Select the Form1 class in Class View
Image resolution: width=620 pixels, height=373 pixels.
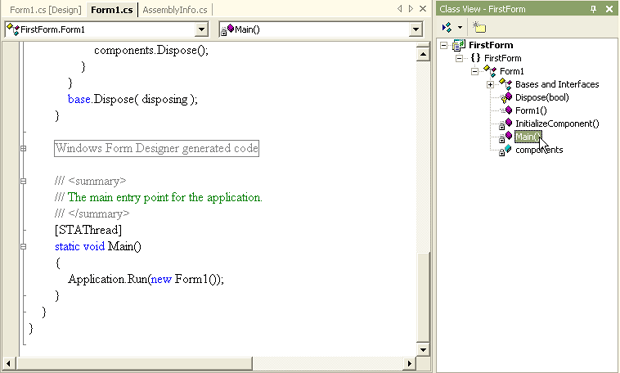pyautogui.click(x=512, y=71)
